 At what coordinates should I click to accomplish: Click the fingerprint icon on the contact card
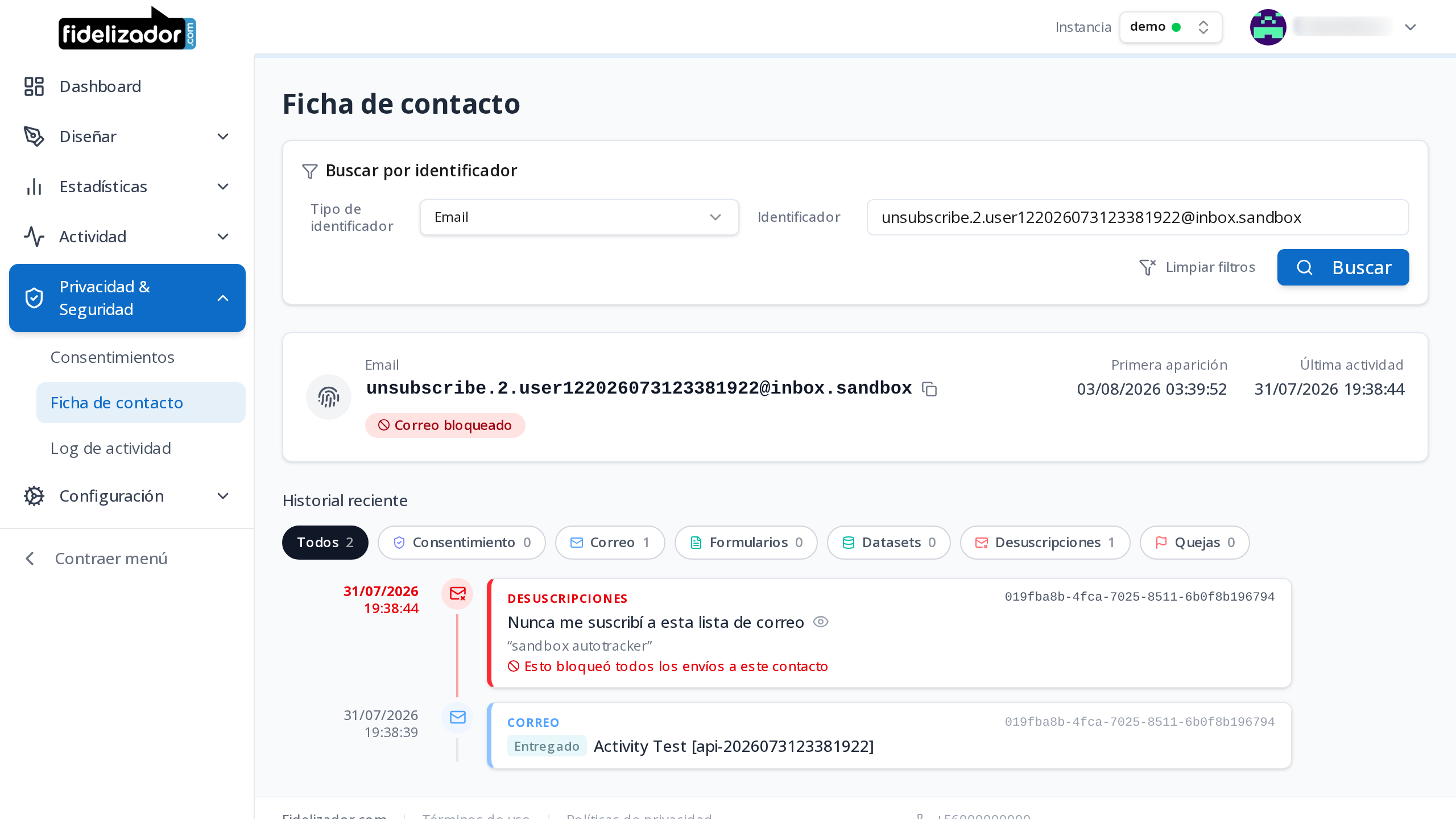click(x=329, y=397)
